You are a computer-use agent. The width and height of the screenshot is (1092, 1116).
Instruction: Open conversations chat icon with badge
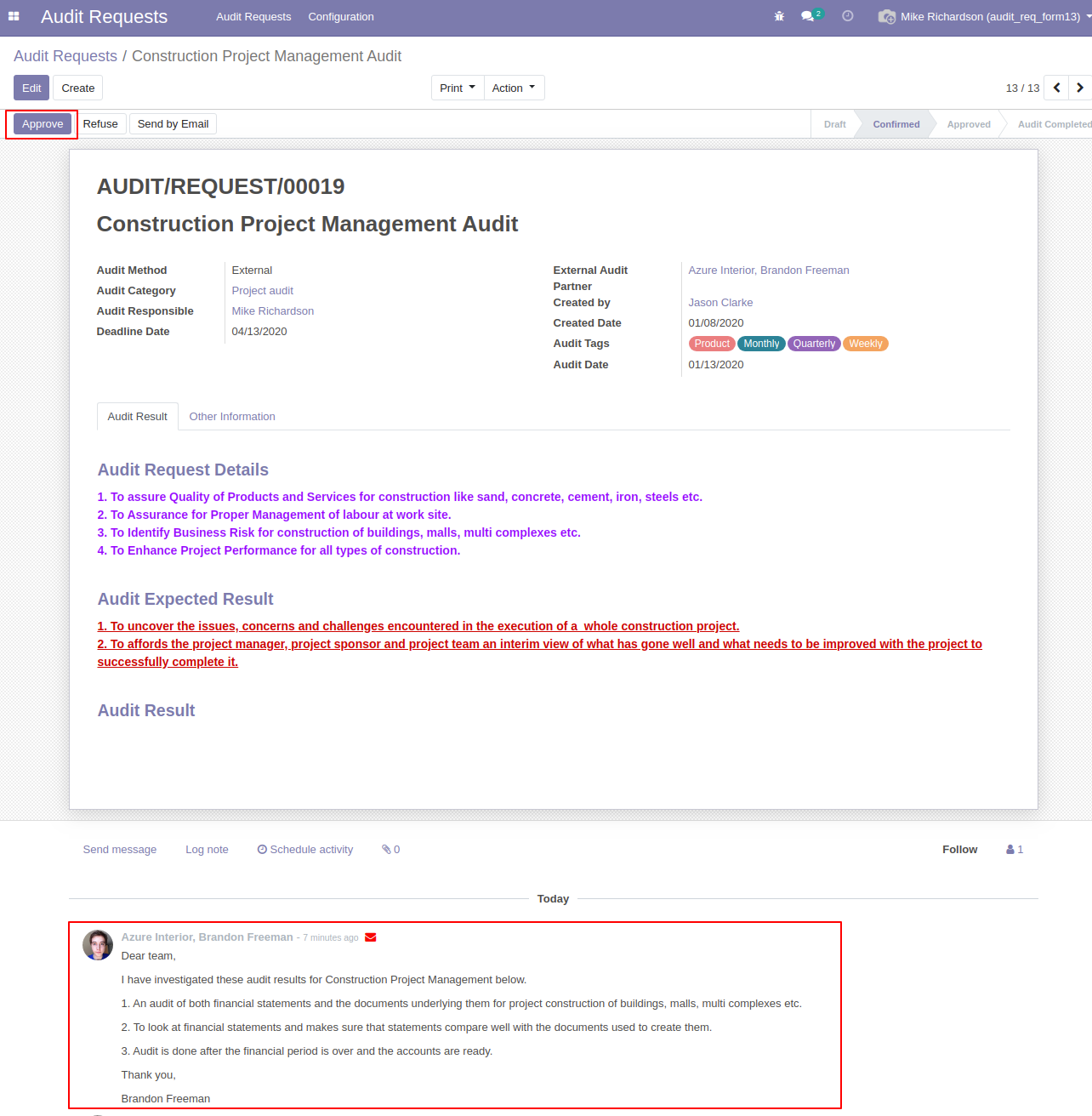(x=811, y=16)
